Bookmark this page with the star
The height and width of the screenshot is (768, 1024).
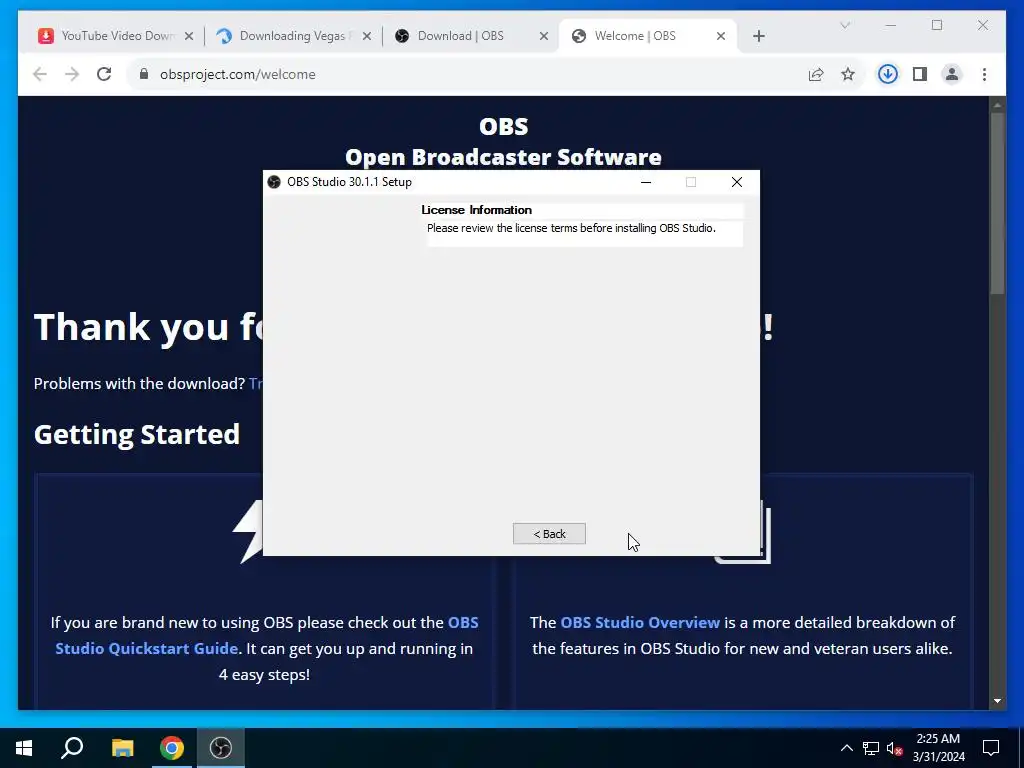(x=848, y=74)
